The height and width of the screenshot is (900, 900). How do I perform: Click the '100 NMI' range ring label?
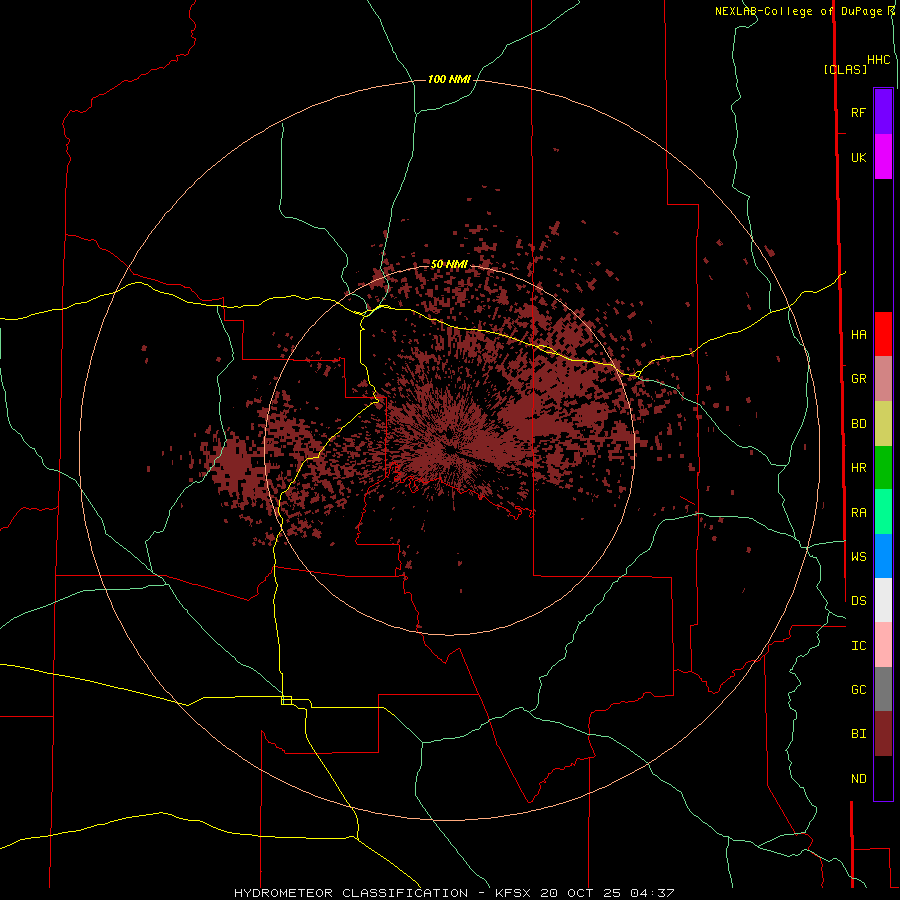tap(449, 79)
